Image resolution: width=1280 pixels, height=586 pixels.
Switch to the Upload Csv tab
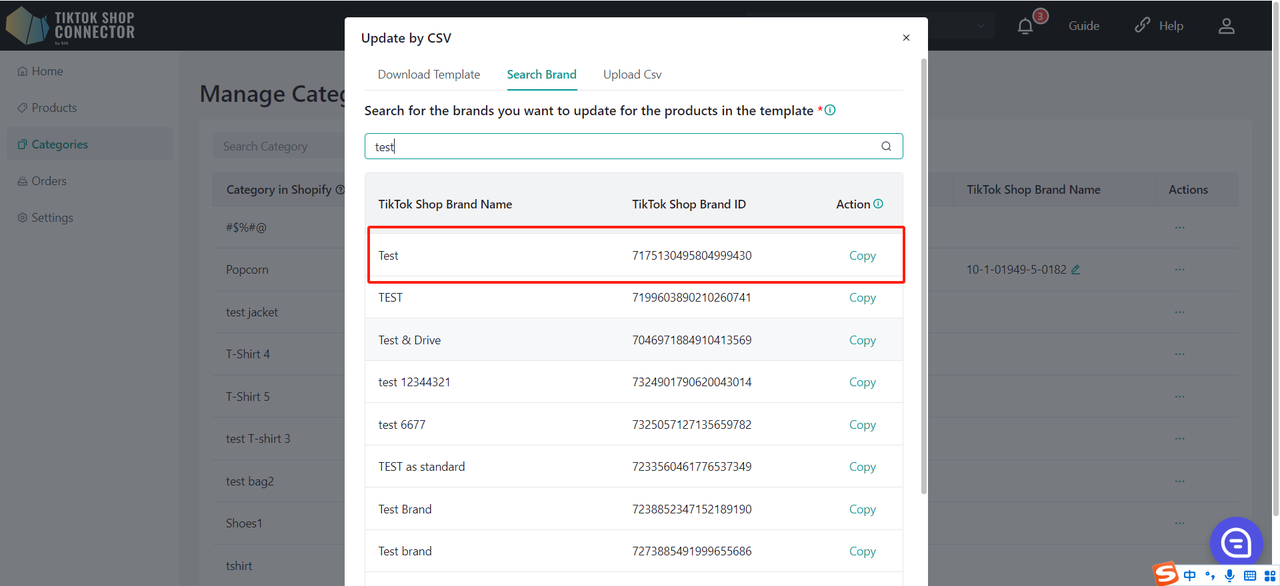point(632,74)
